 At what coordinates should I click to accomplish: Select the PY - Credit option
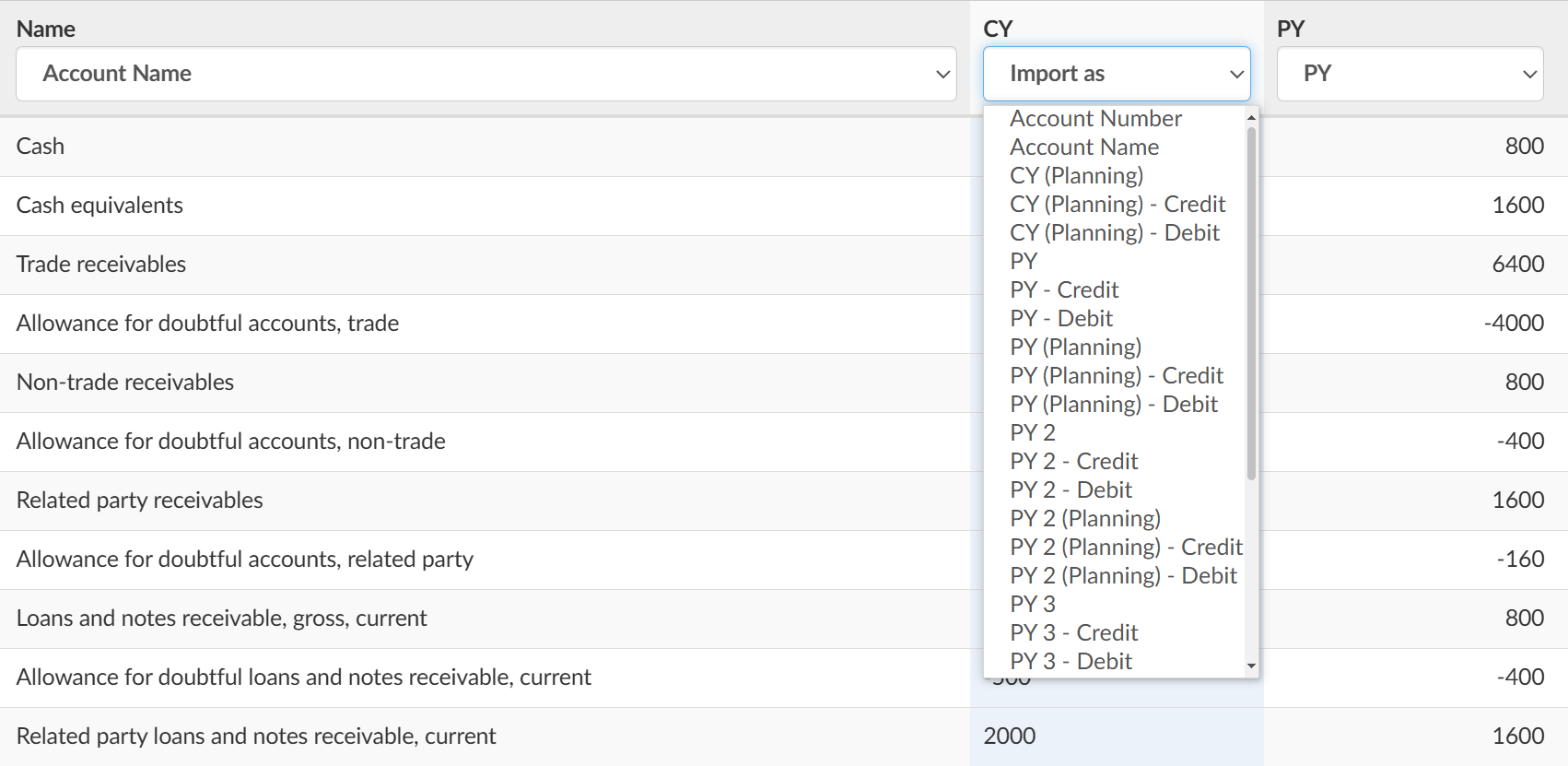(x=1064, y=290)
